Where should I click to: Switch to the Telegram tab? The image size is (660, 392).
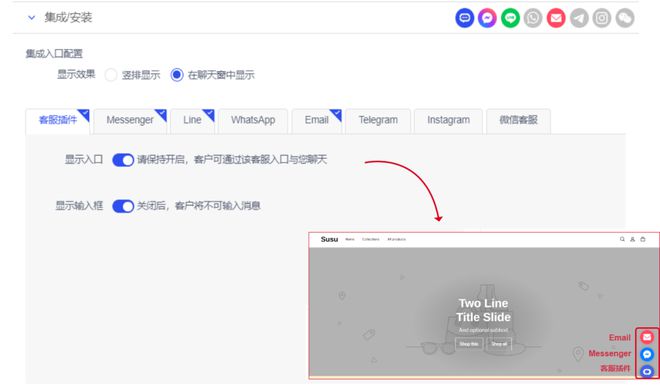point(378,120)
